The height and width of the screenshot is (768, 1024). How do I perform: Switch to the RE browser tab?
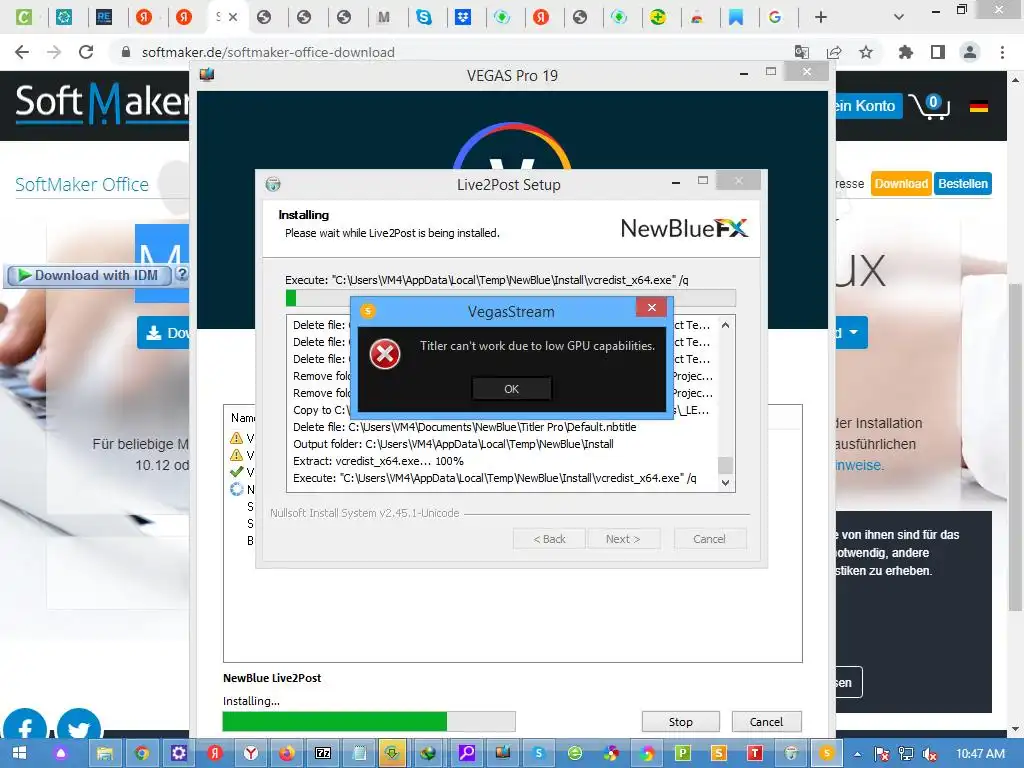(x=104, y=17)
